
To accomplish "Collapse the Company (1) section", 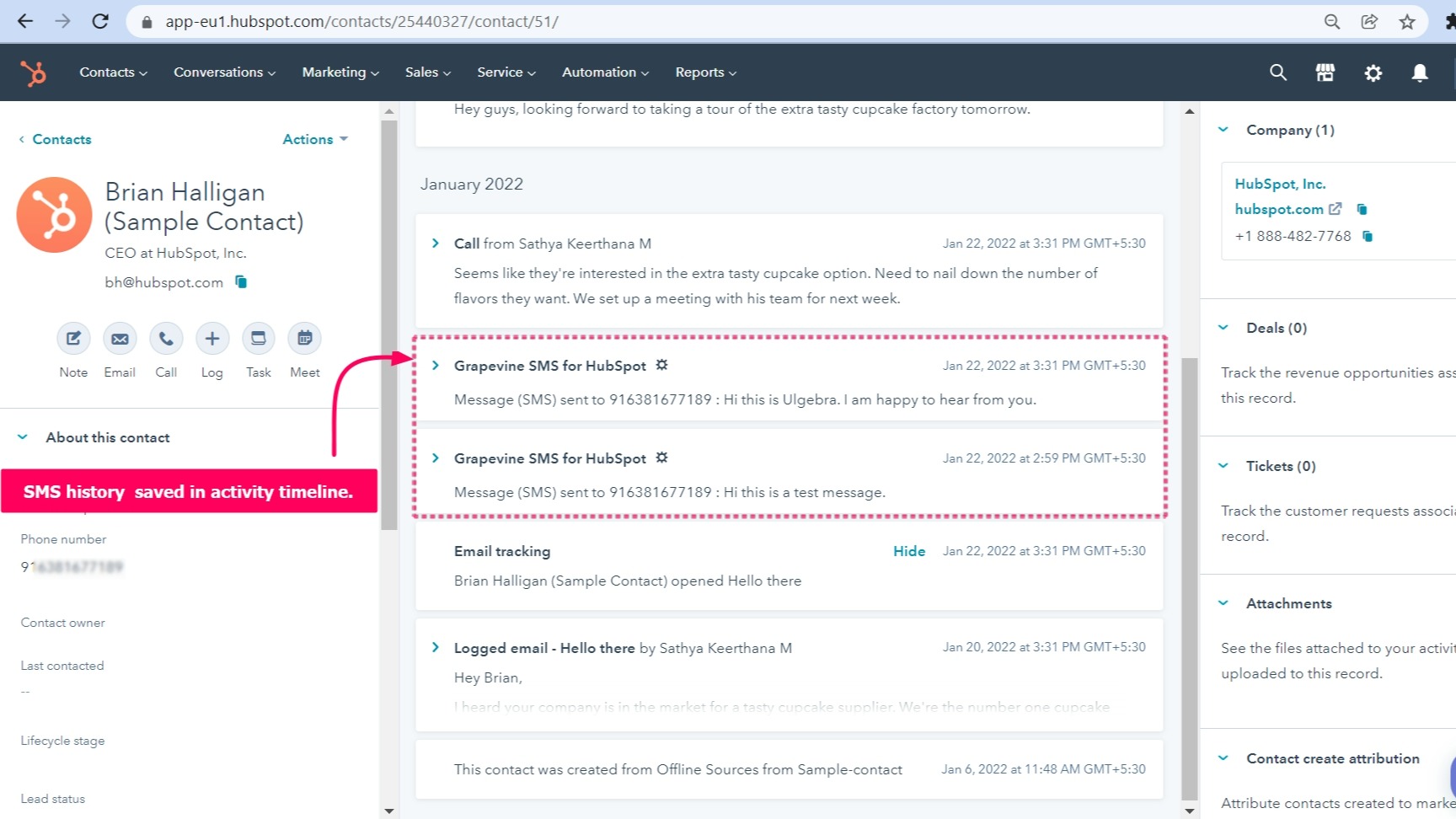I will click(x=1223, y=129).
